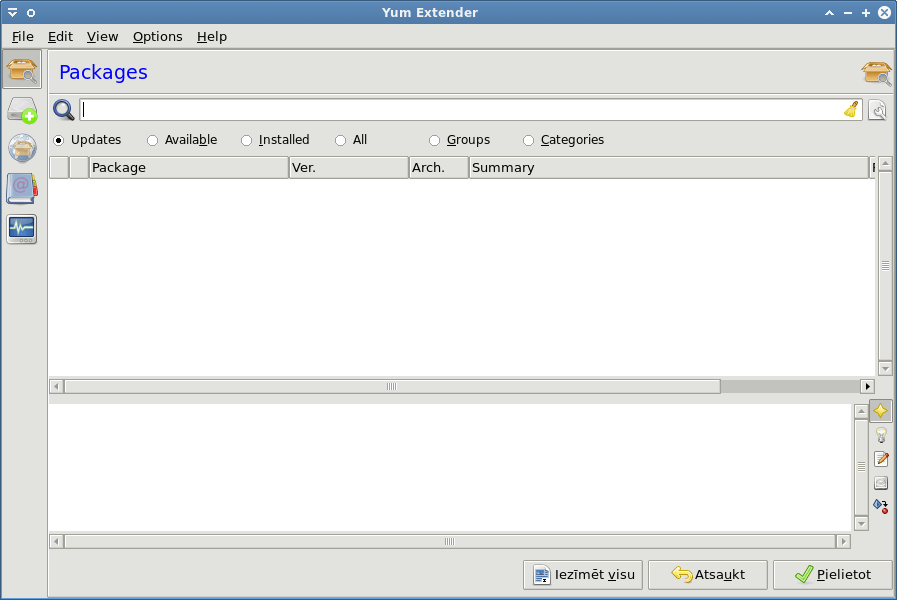This screenshot has height=600, width=897.
Task: Open the Packages view in sidebar
Action: [22, 69]
